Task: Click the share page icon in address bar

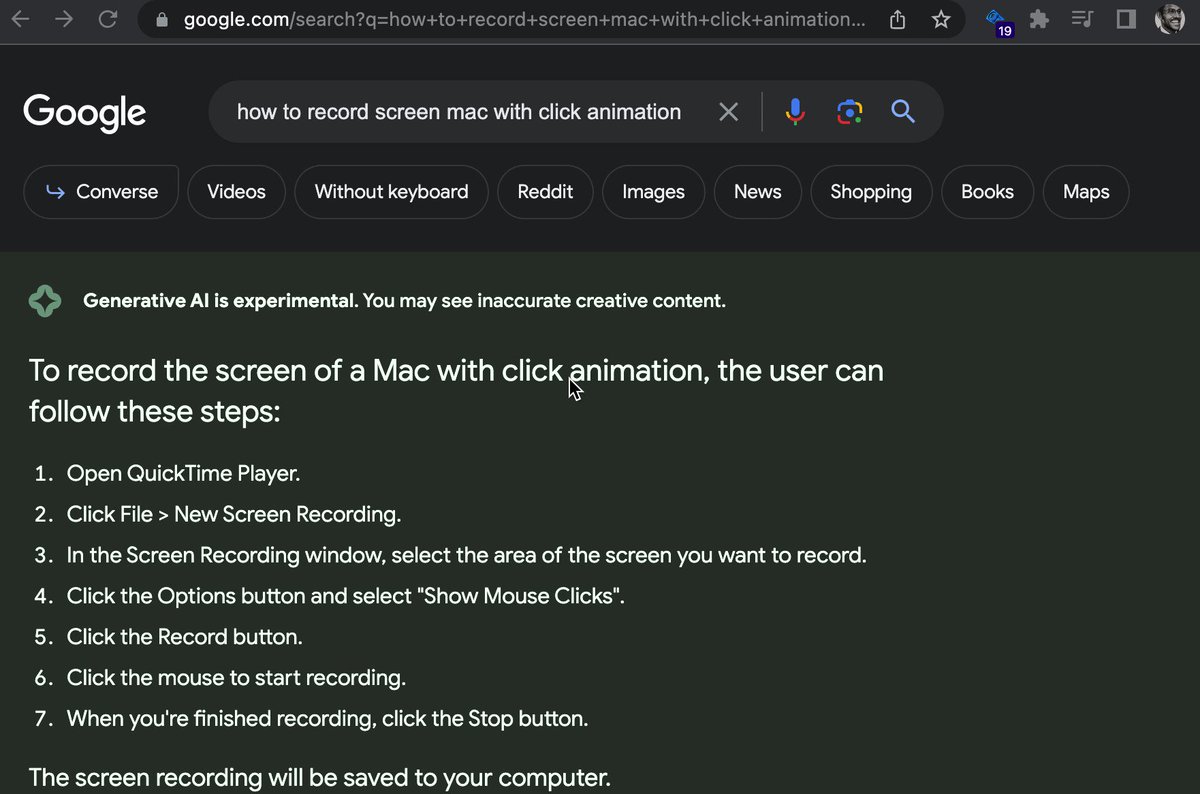Action: click(x=898, y=19)
